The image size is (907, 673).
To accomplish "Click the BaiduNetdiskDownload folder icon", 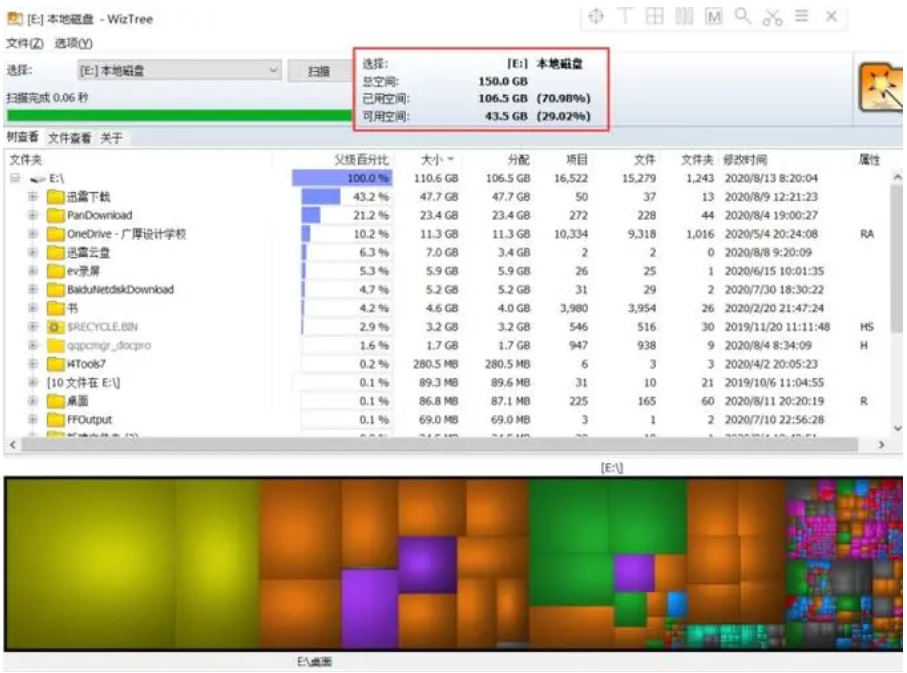I will click(x=56, y=289).
